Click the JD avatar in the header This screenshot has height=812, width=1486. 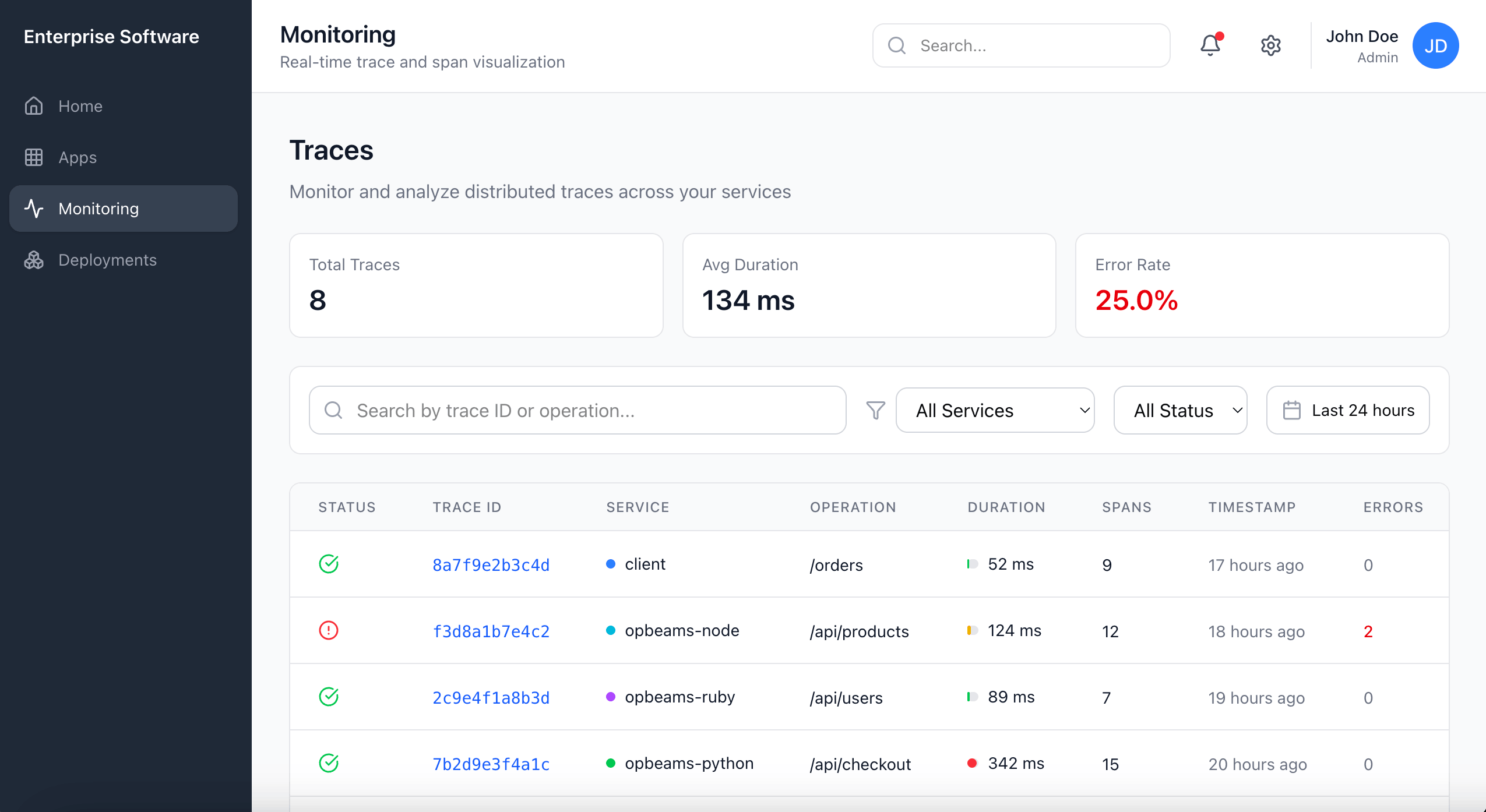pos(1435,45)
